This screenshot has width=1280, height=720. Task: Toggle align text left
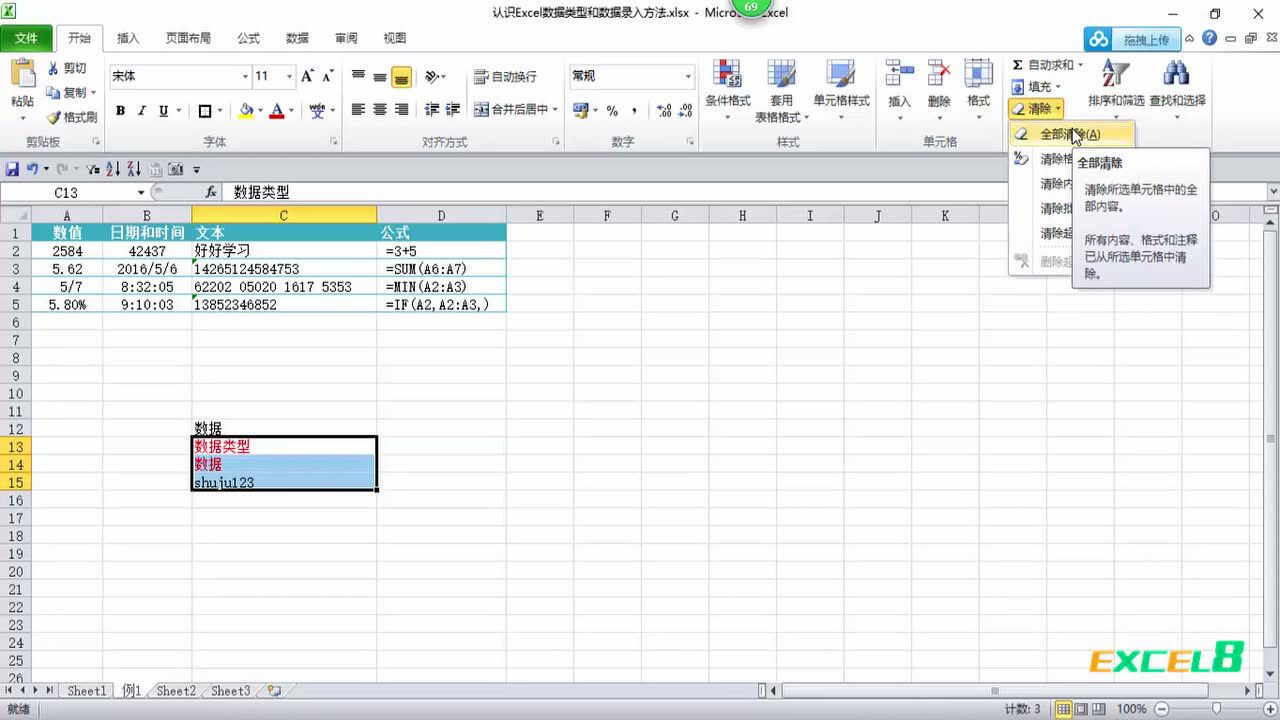pyautogui.click(x=358, y=110)
